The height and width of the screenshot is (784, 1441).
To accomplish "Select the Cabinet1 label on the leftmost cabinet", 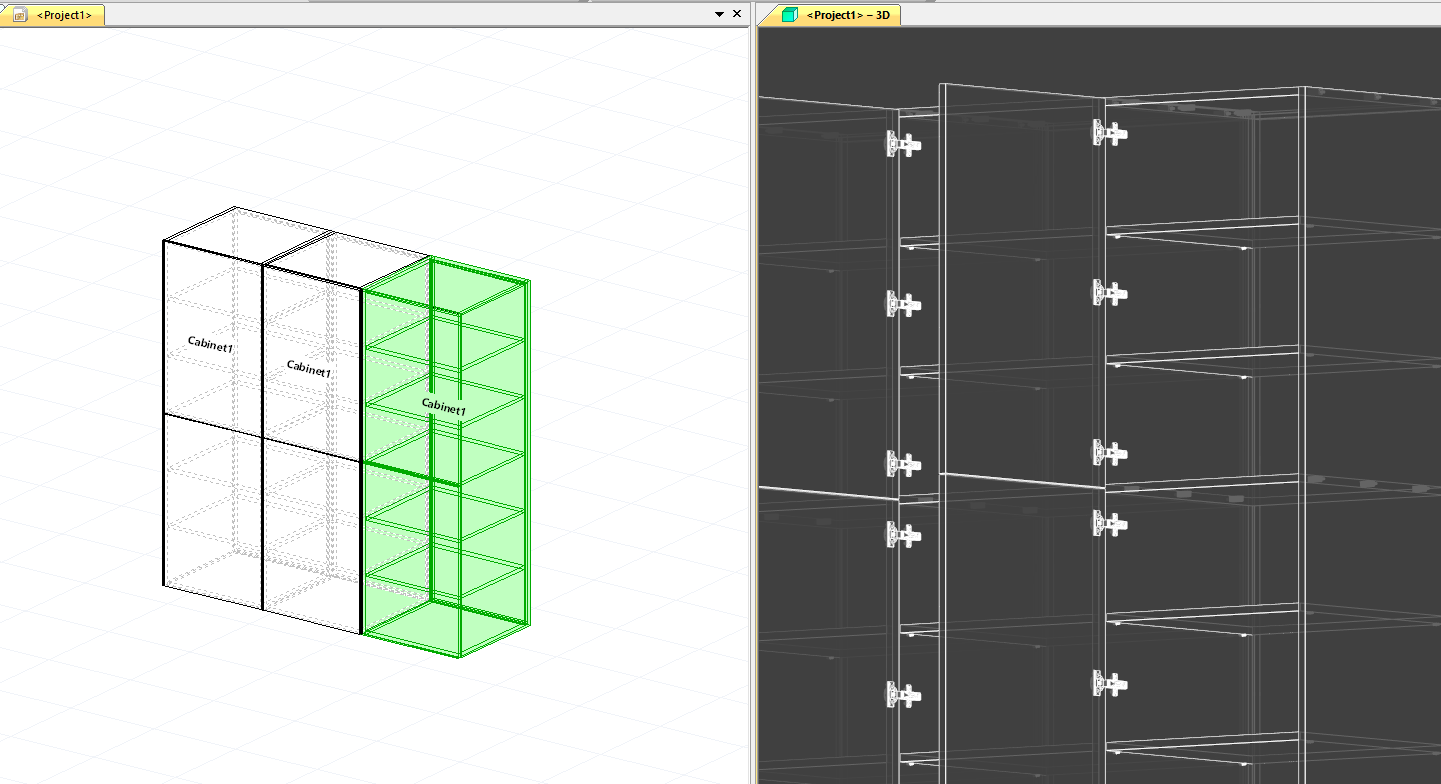I will [x=211, y=345].
